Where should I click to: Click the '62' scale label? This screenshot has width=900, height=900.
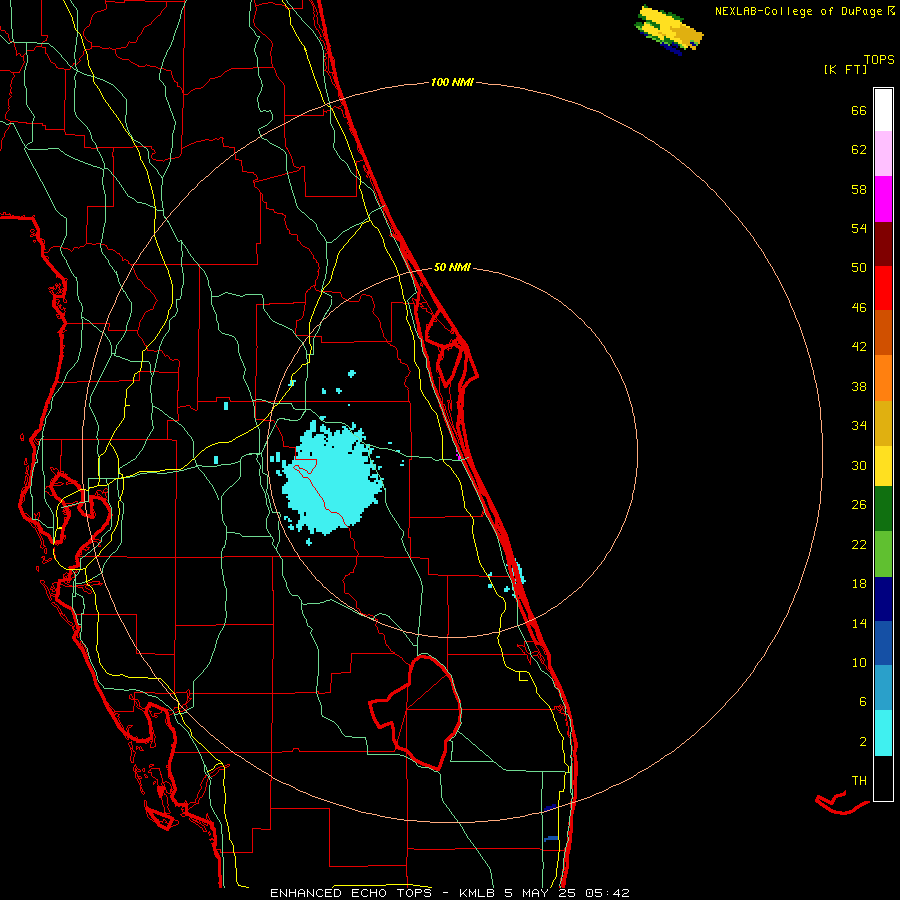pyautogui.click(x=859, y=150)
